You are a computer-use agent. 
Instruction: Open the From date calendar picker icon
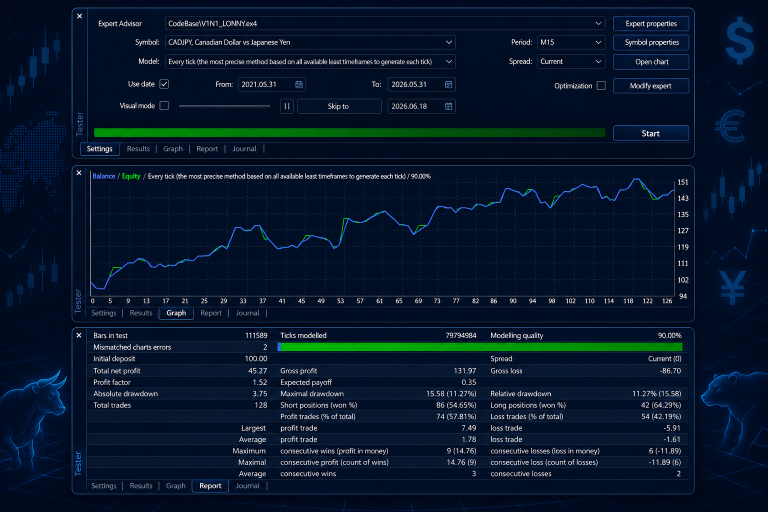pyautogui.click(x=299, y=84)
